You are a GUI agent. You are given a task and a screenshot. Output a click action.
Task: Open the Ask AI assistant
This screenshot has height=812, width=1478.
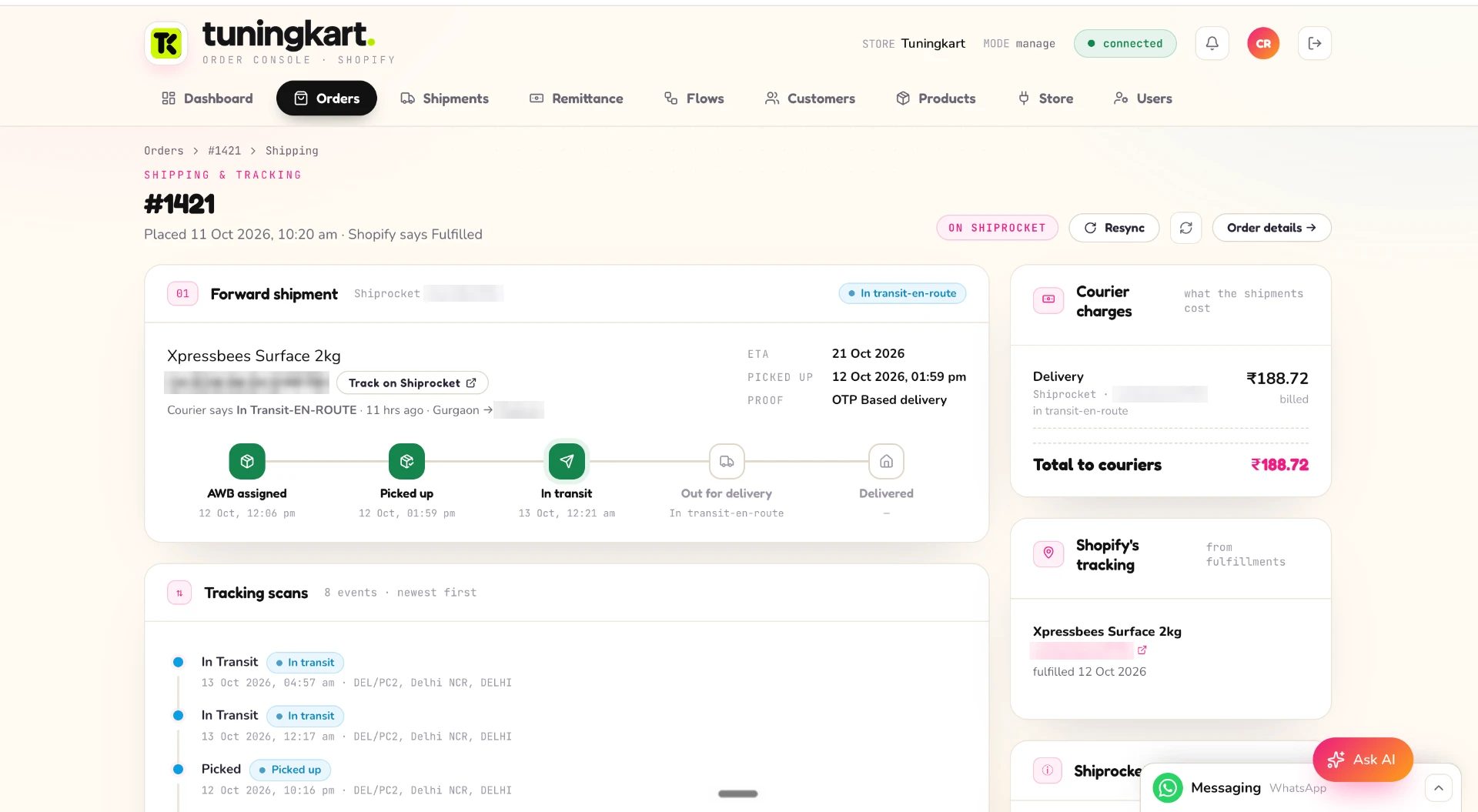[1363, 760]
